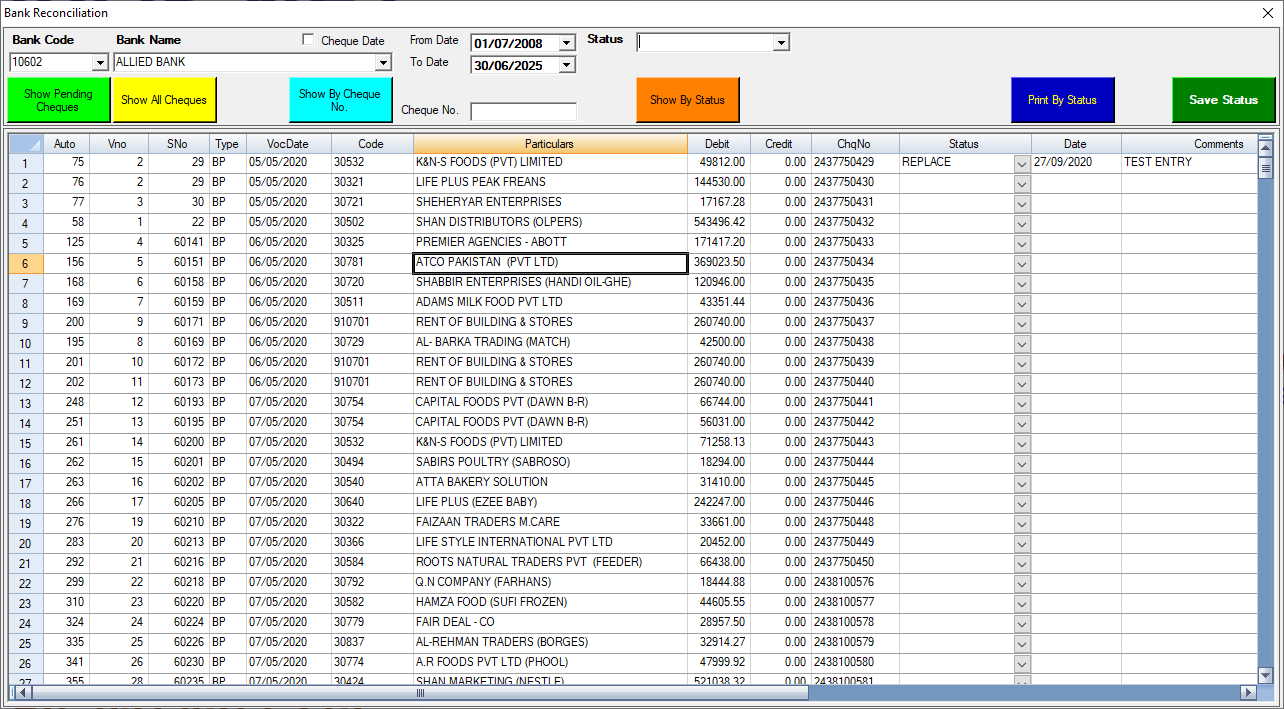The width and height of the screenshot is (1284, 709).
Task: Click the Status column header
Action: [964, 144]
